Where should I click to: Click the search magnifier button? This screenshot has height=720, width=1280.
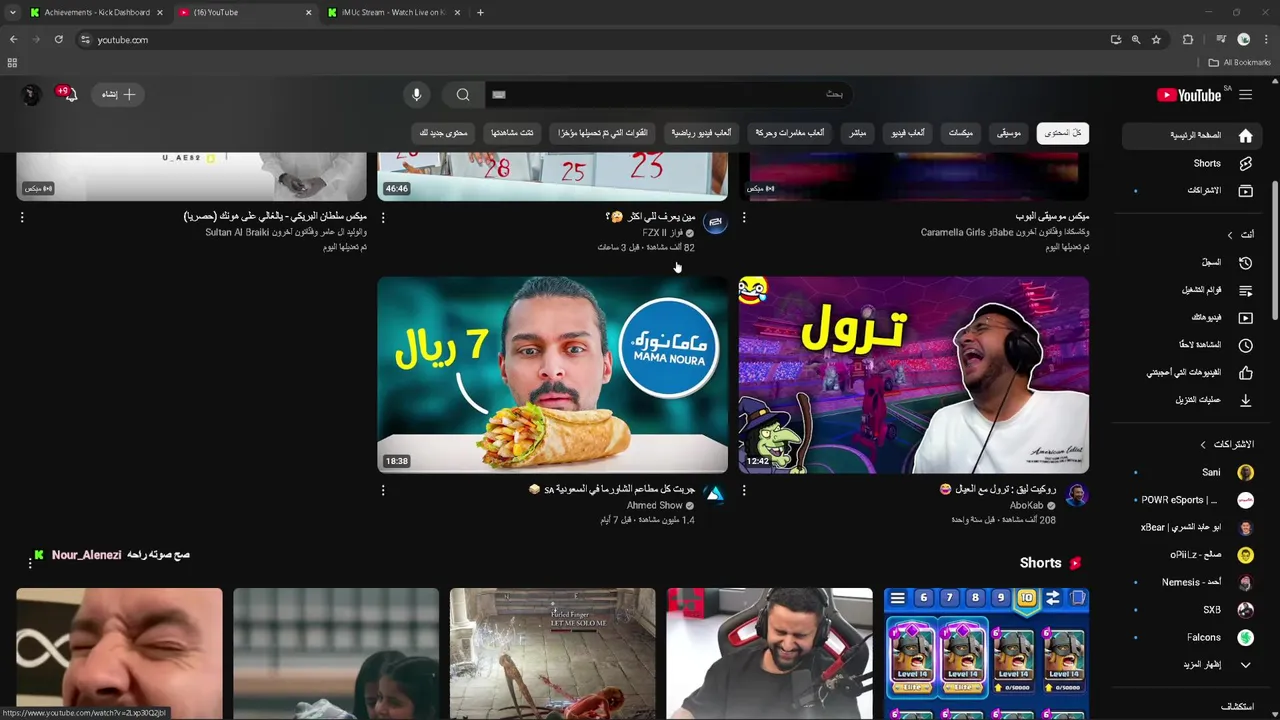click(x=463, y=94)
